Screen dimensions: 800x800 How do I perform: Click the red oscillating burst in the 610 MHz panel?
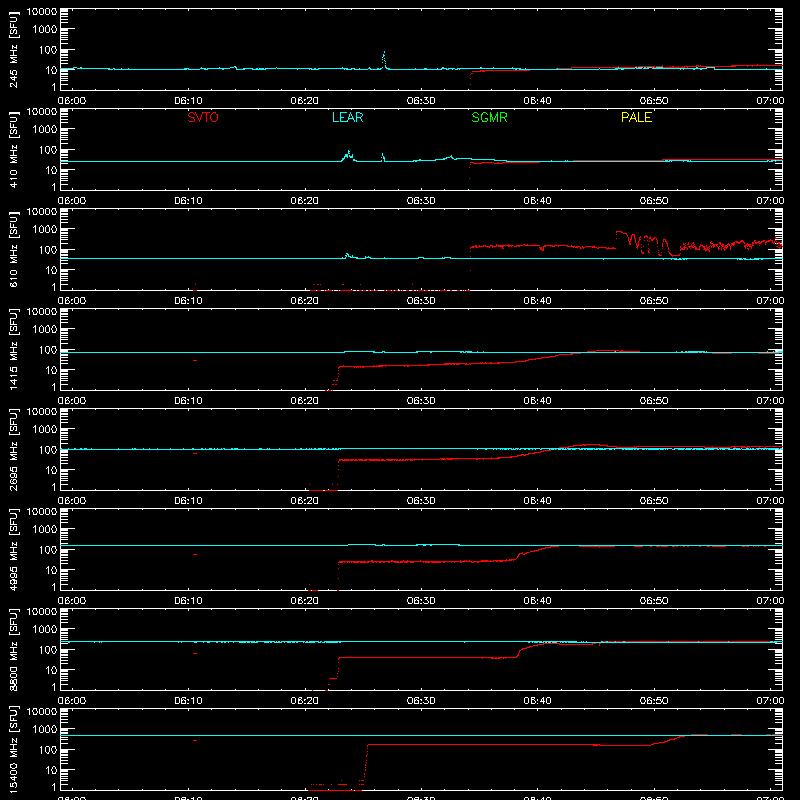[x=648, y=243]
